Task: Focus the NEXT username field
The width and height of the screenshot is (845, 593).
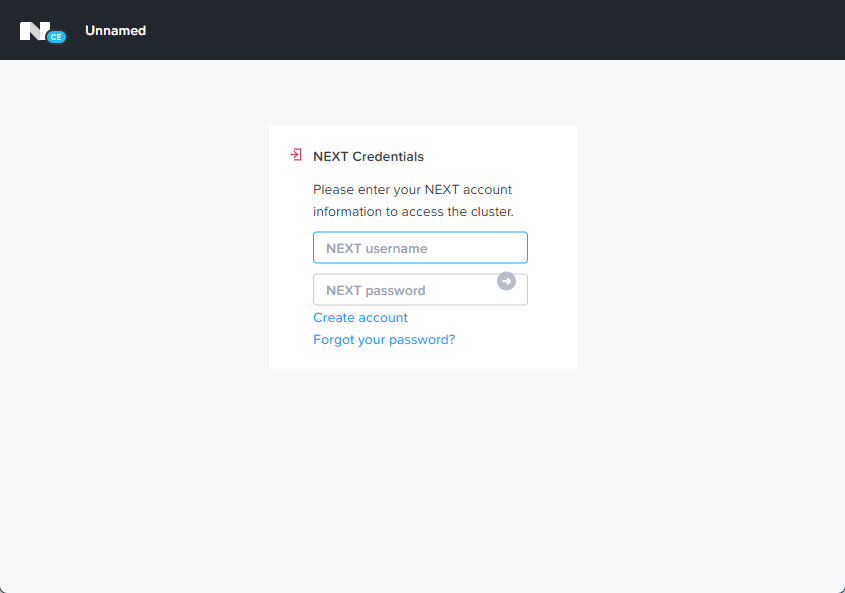Action: [420, 248]
